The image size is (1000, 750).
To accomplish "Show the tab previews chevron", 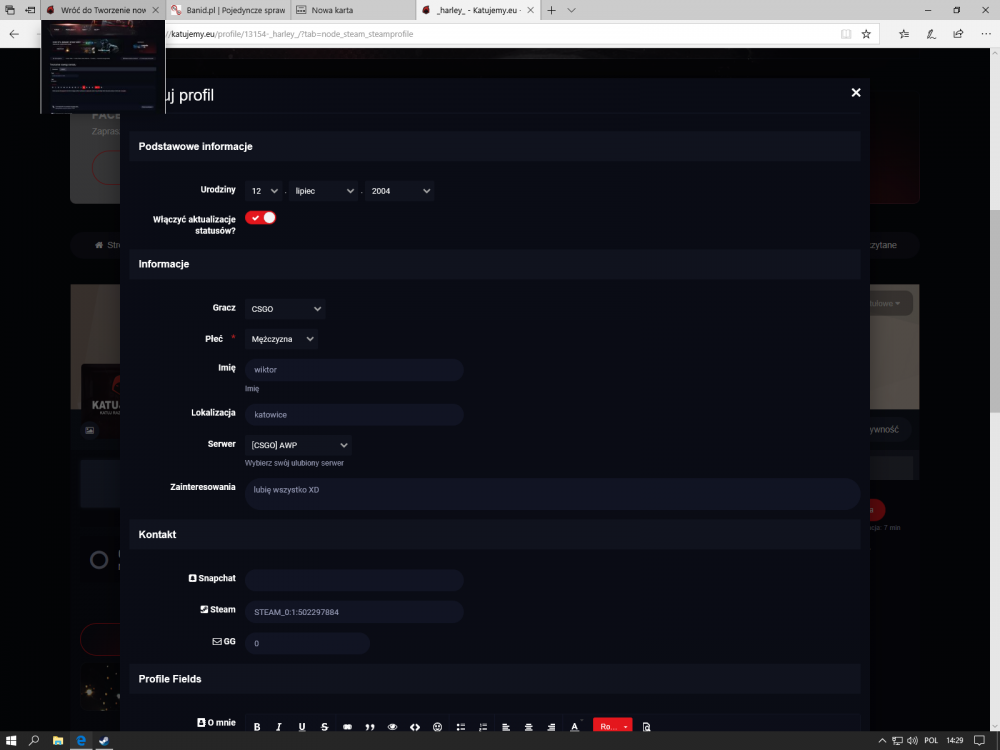I will point(571,10).
